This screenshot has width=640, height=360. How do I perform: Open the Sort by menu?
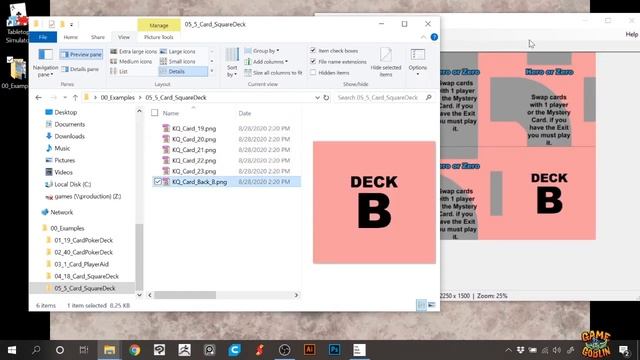click(232, 62)
